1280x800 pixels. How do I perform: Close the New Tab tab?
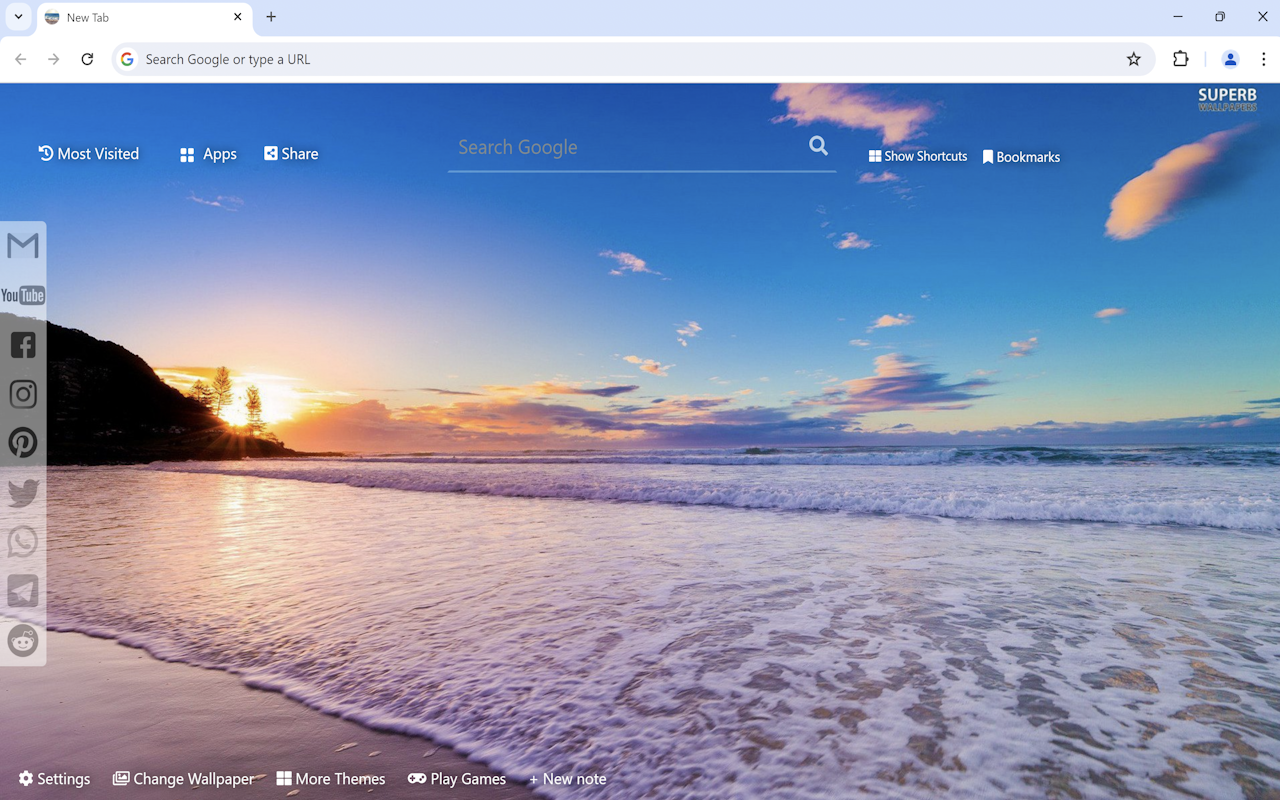point(237,17)
